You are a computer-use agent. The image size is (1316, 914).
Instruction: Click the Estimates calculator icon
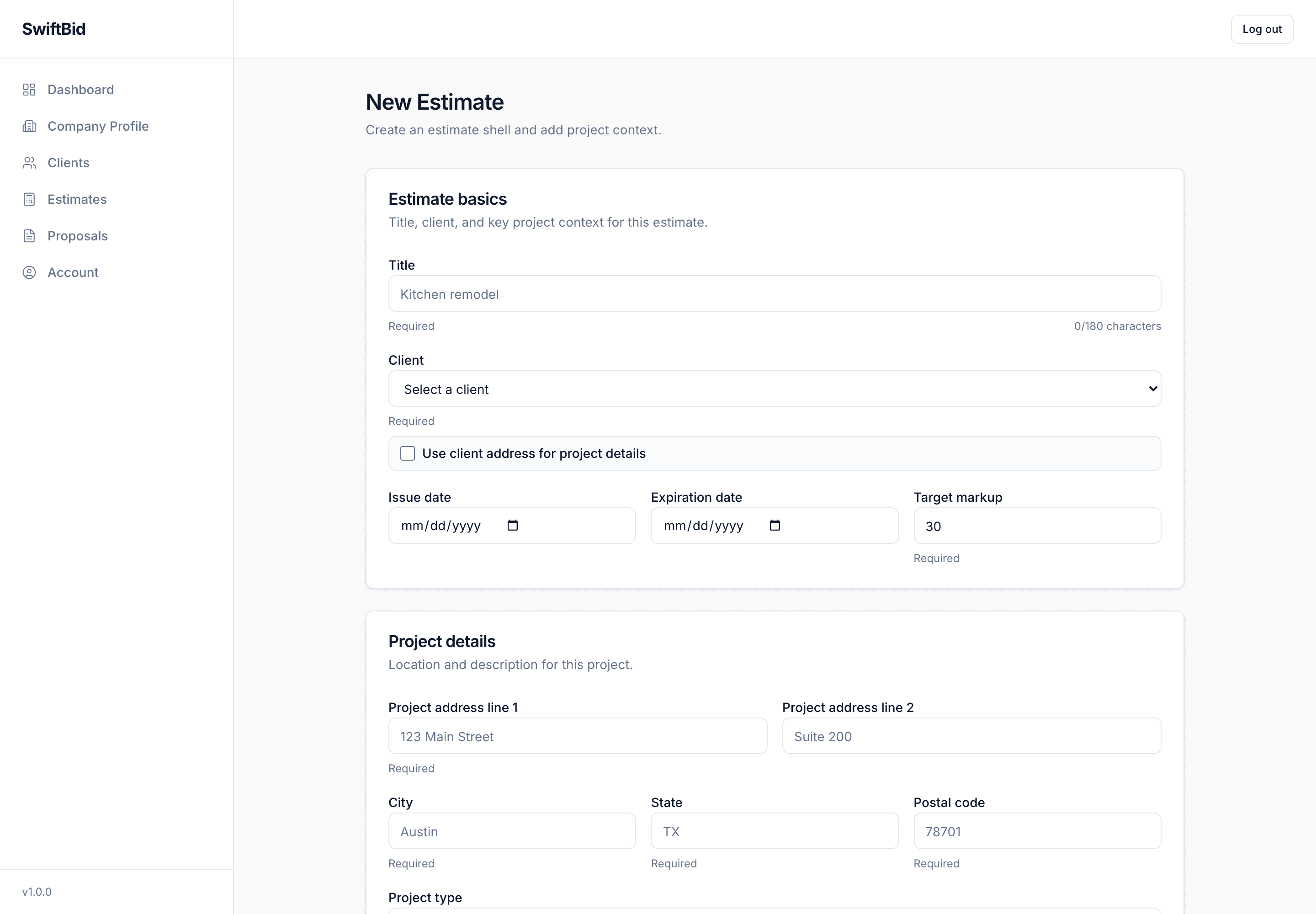coord(29,199)
